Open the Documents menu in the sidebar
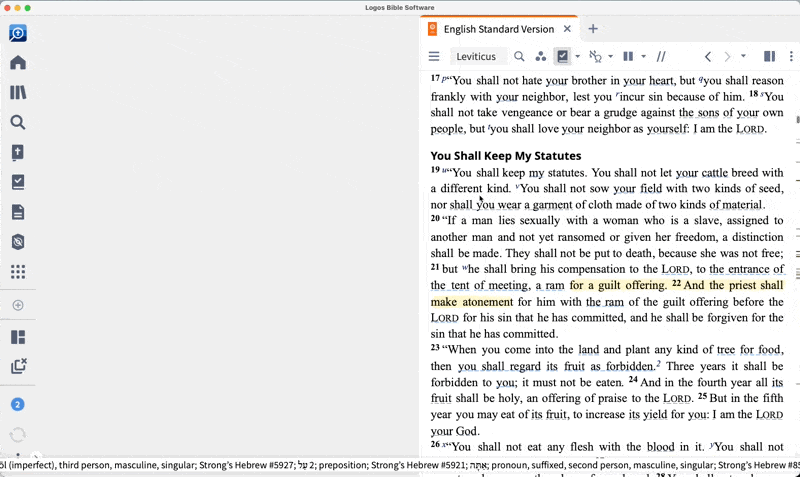Screen dimensions: 800x477 tap(18, 212)
